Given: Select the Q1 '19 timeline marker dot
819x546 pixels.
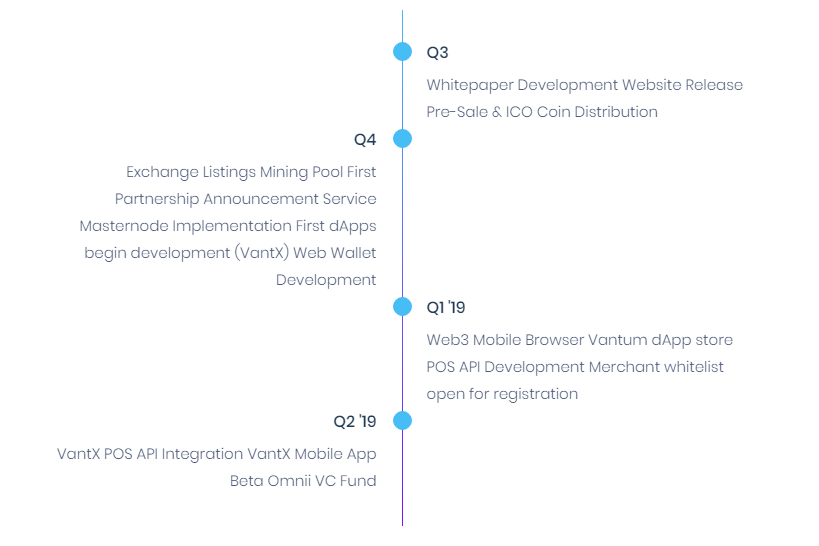Looking at the screenshot, I should coord(402,306).
